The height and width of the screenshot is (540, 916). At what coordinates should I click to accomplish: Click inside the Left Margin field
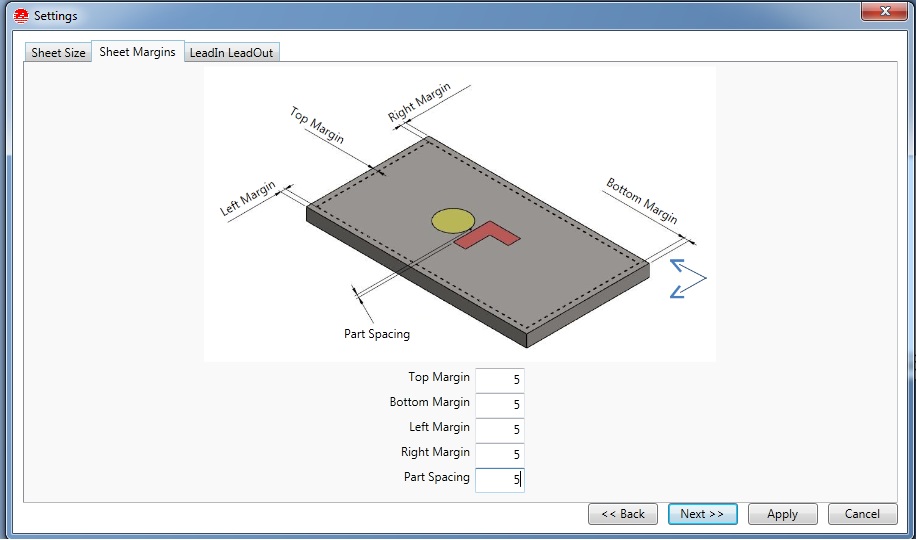coord(499,430)
